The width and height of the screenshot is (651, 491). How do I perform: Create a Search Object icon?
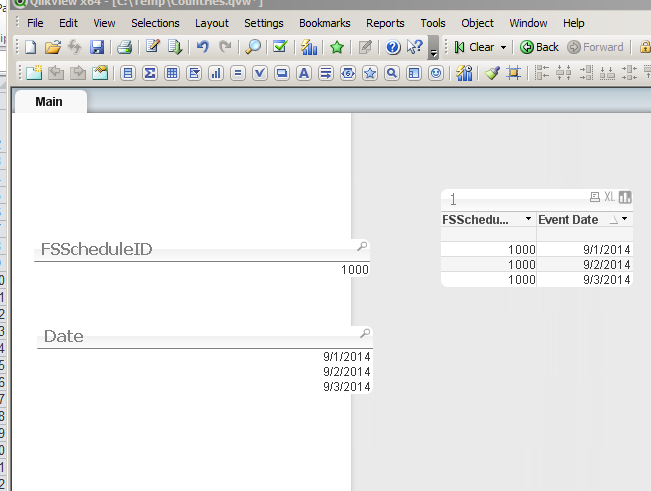392,73
